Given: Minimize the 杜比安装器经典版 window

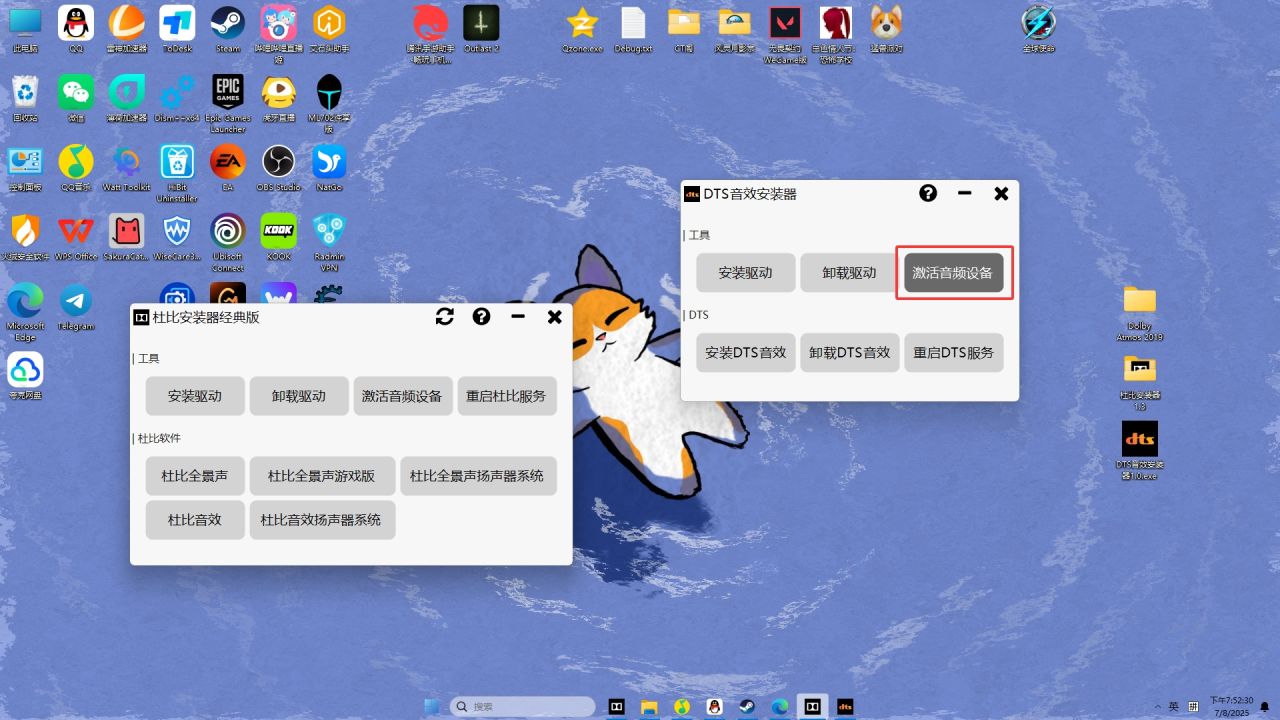Looking at the screenshot, I should (x=518, y=317).
